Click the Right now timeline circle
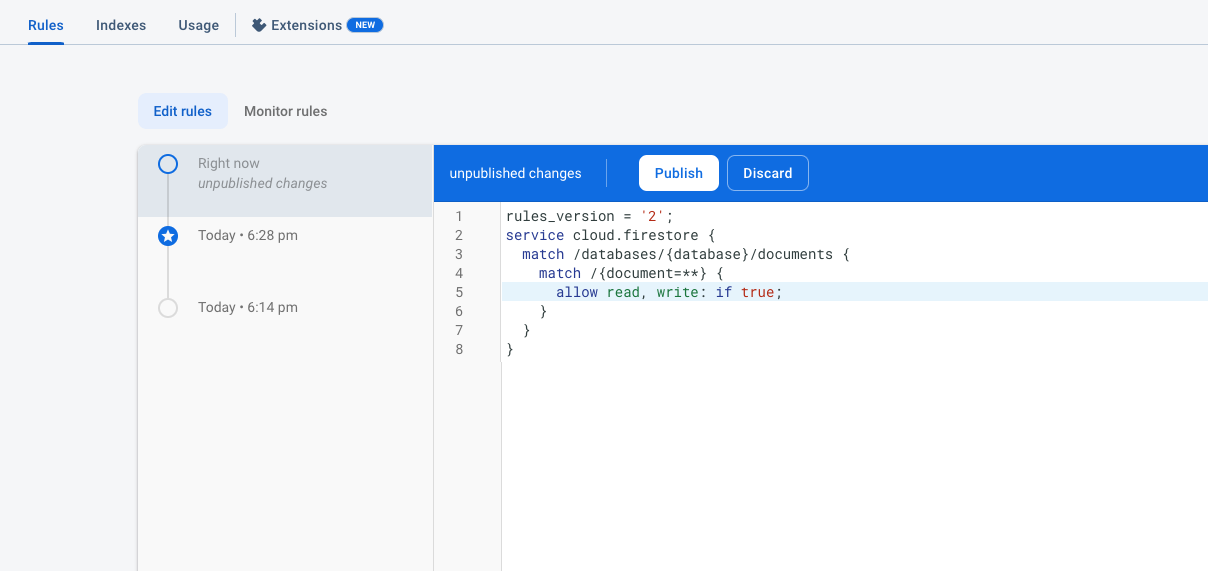The height and width of the screenshot is (571, 1208). [168, 164]
